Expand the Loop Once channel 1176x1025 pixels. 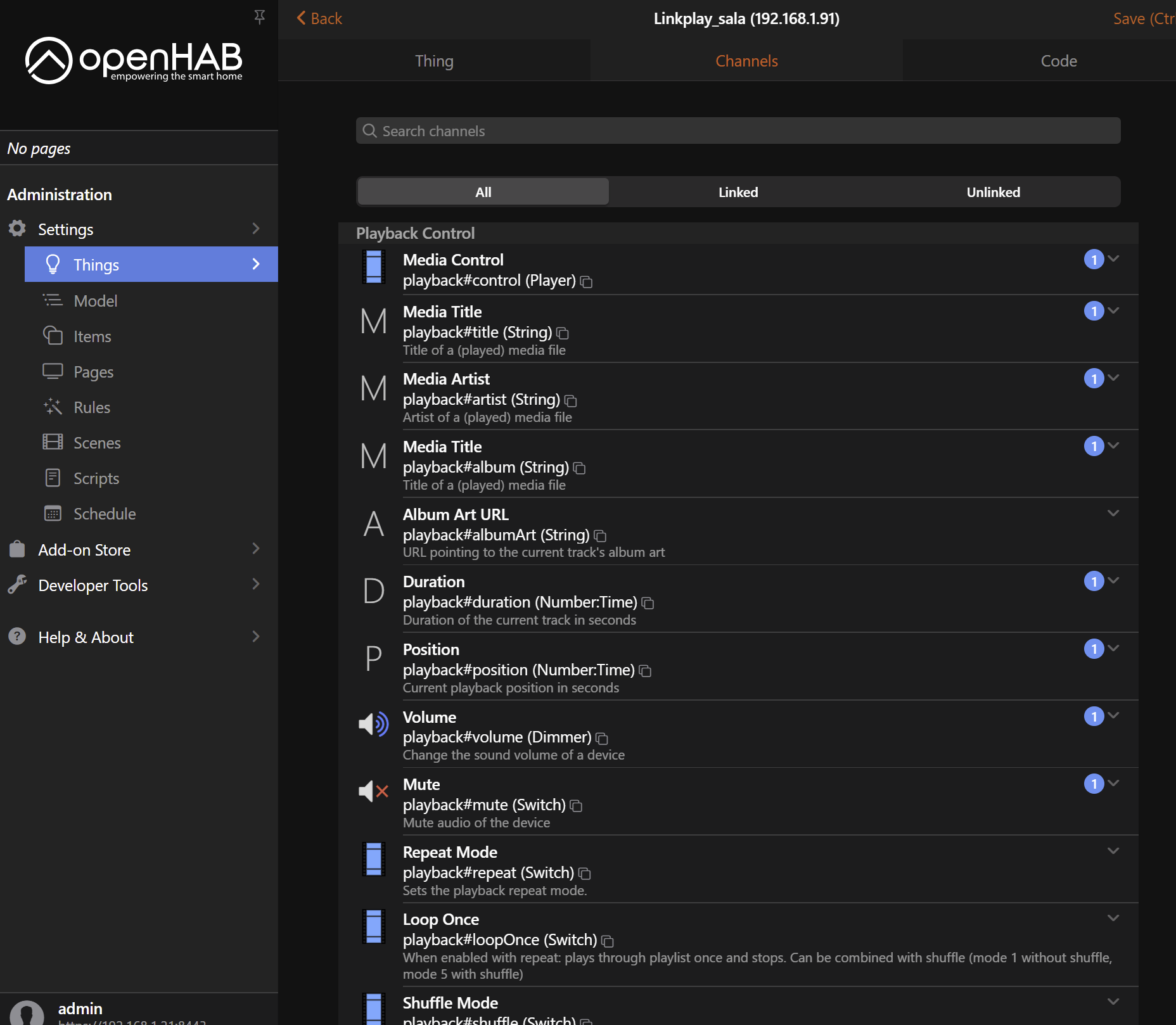(1113, 918)
